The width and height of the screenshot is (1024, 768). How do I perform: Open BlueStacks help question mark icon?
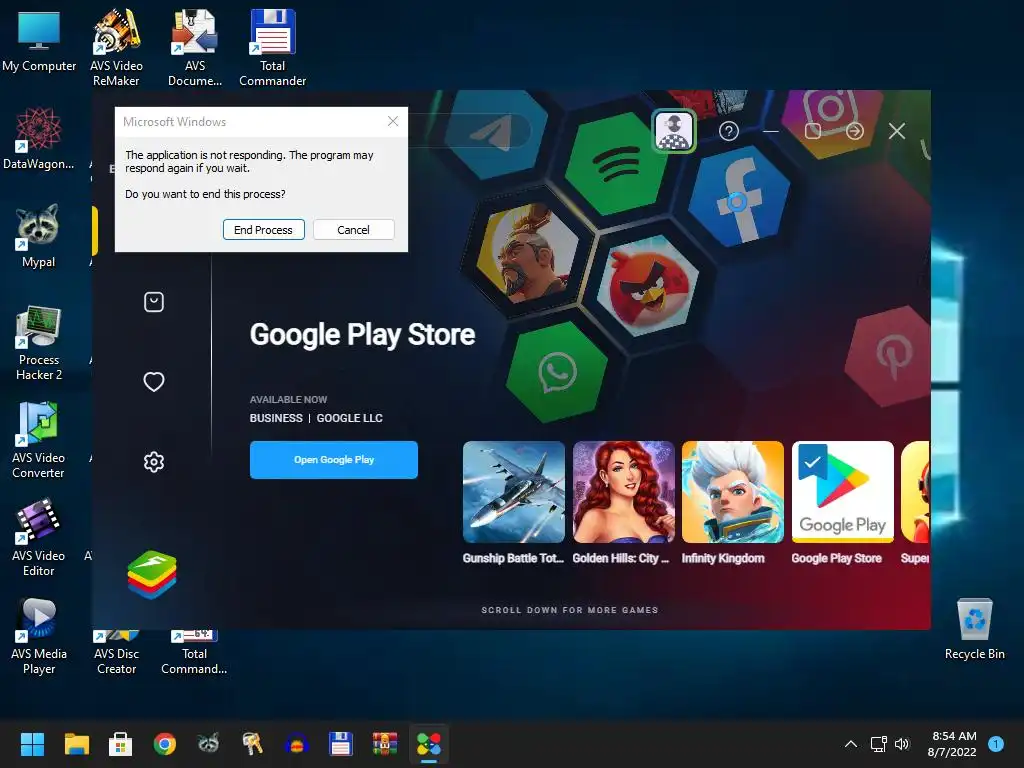click(x=729, y=131)
